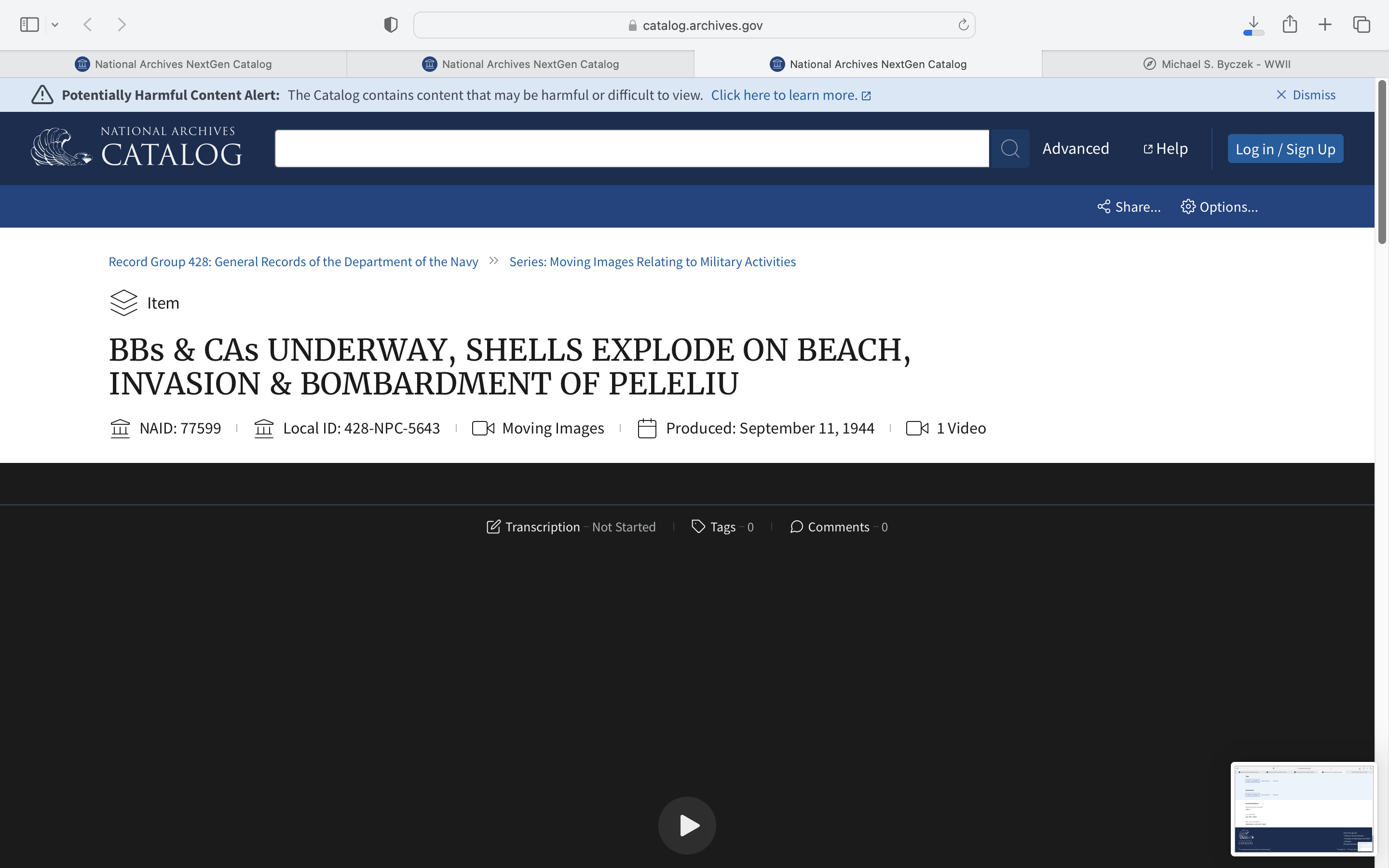1389x868 pixels.
Task: Open the Options gear menu
Action: tap(1219, 207)
